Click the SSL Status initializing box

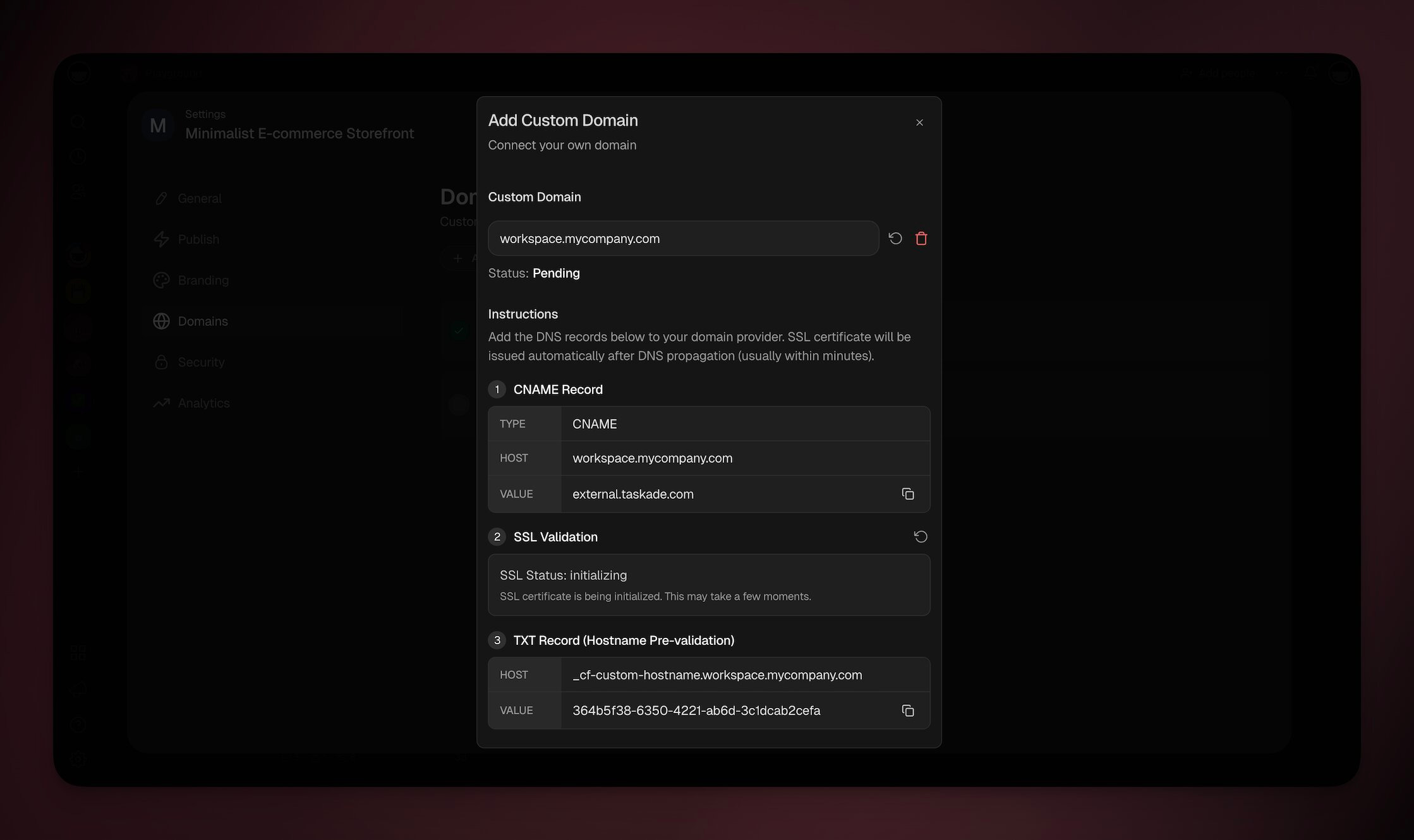point(708,585)
